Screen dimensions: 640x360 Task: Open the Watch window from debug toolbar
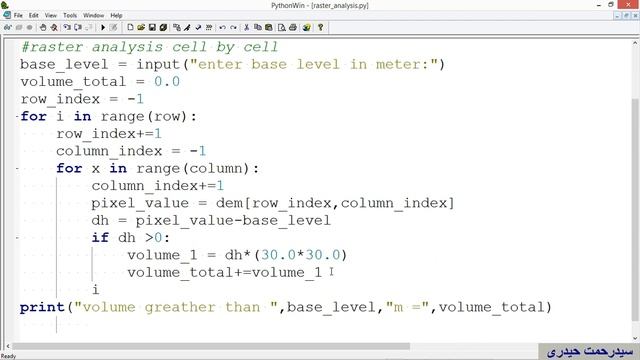[x=7, y=27]
